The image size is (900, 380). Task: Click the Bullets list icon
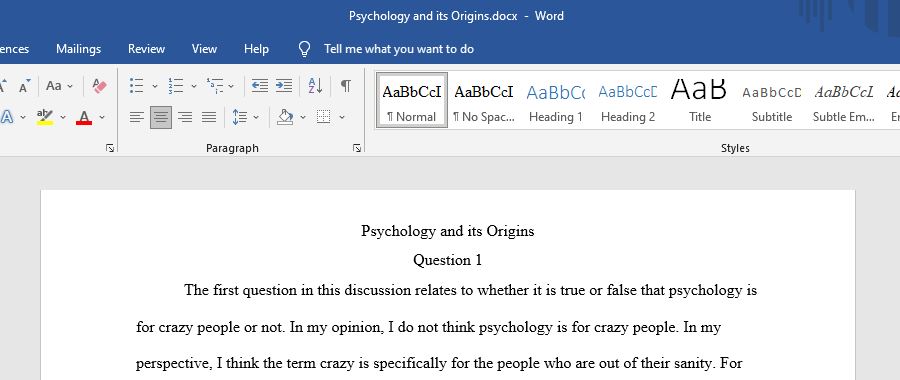pos(137,86)
